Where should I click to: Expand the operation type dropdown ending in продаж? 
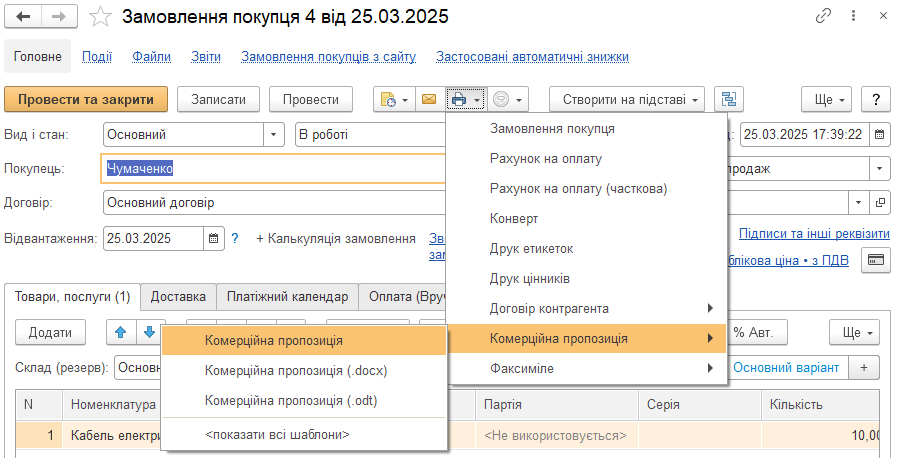[x=880, y=169]
